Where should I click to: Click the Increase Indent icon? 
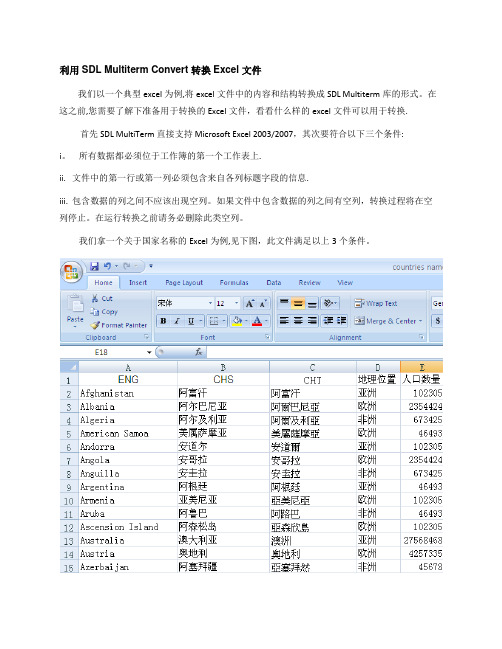pyautogui.click(x=341, y=321)
